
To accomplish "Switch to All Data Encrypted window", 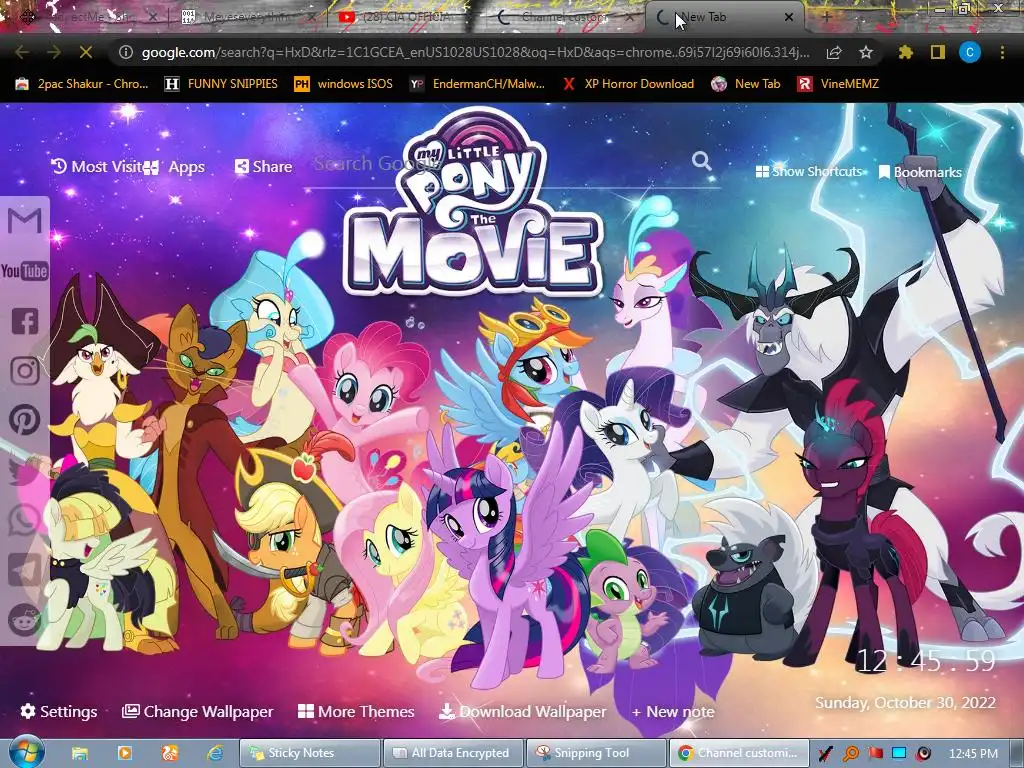I will [x=453, y=753].
